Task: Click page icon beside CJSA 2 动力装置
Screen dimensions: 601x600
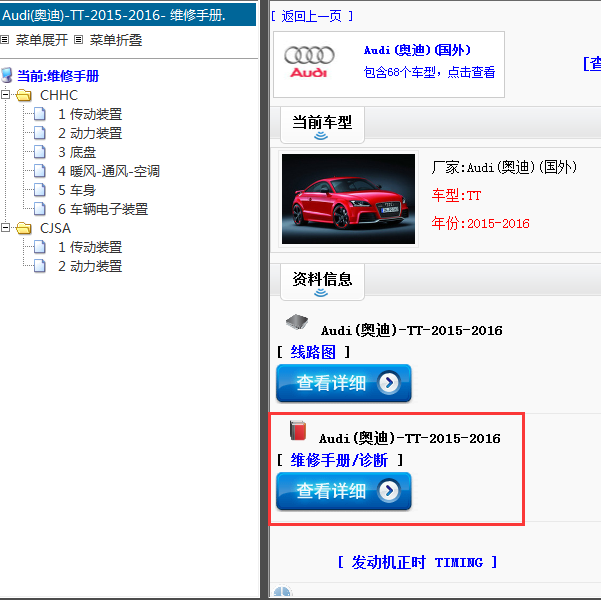Action: pos(39,266)
